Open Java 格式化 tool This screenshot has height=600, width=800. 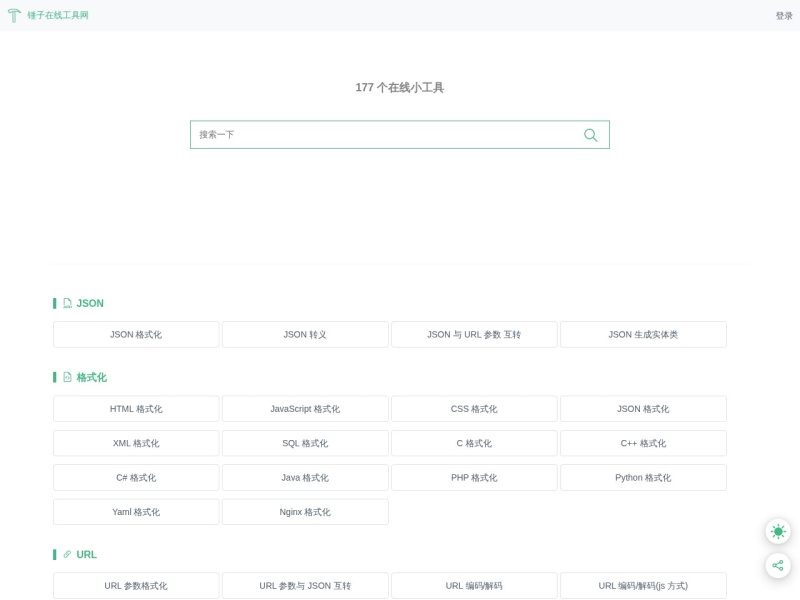305,478
